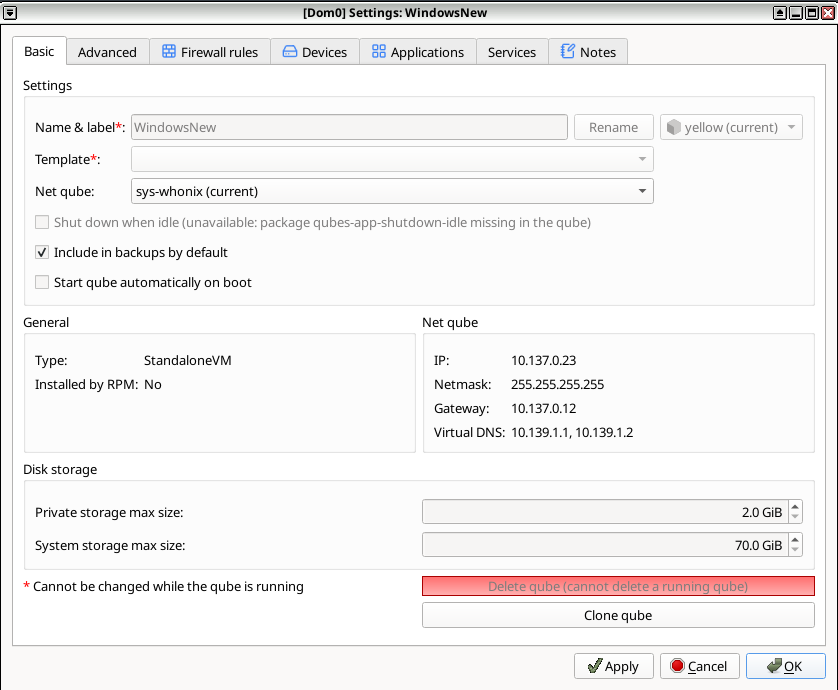
Task: Click the Firewall rules tab icon
Action: [169, 52]
